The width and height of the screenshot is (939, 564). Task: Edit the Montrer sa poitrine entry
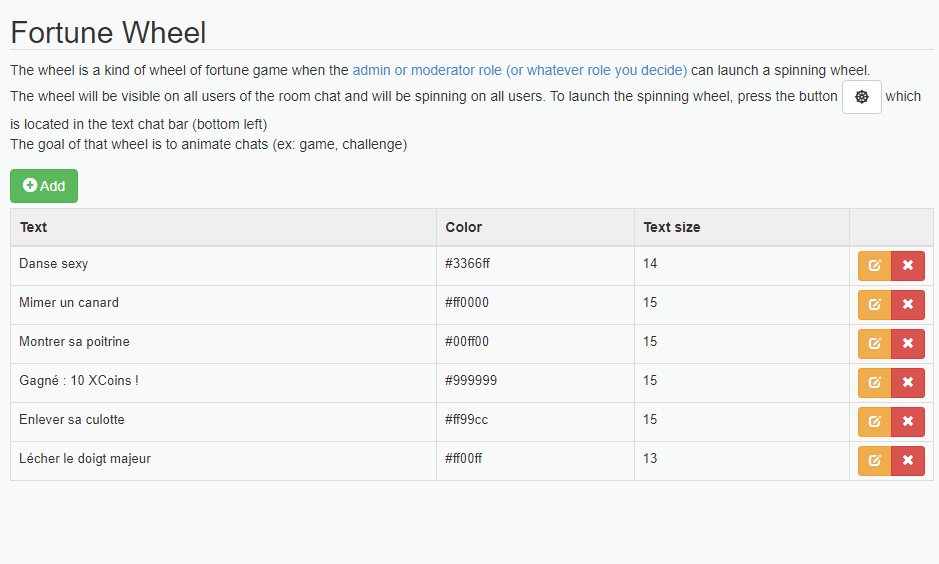[x=874, y=344]
